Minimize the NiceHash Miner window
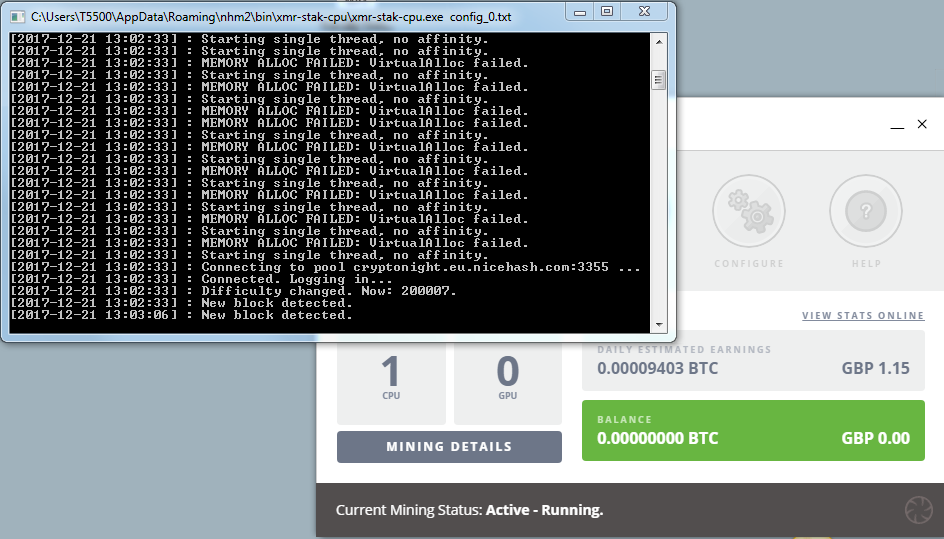The height and width of the screenshot is (539, 944). (x=897, y=125)
